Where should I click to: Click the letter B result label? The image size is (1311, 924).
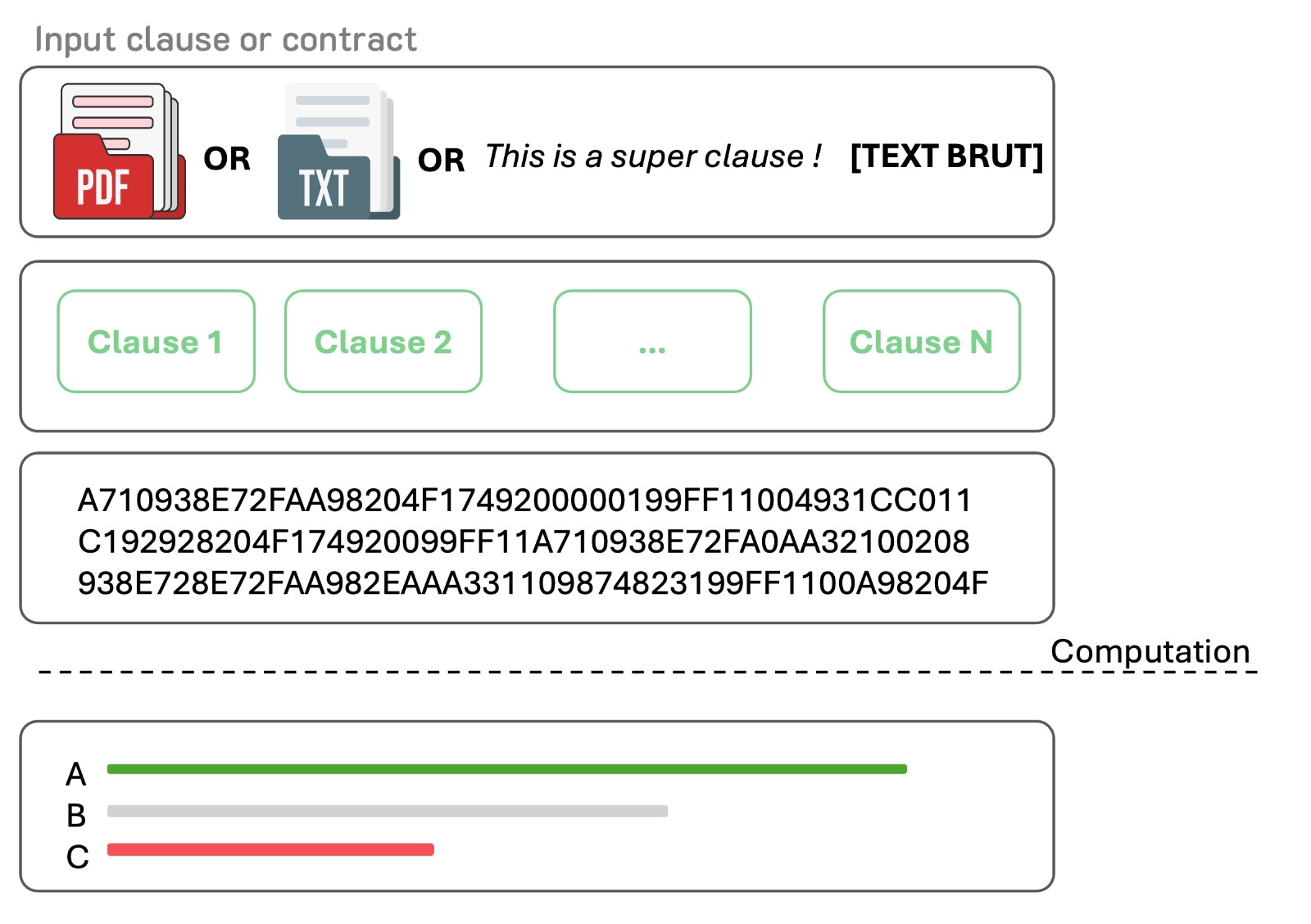pyautogui.click(x=76, y=816)
